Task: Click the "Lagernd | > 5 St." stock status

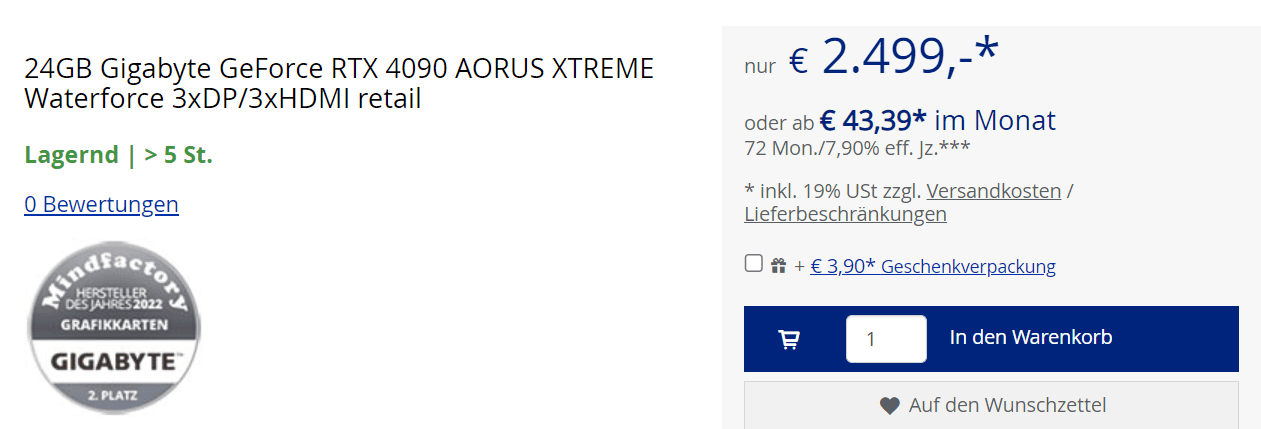Action: (118, 156)
